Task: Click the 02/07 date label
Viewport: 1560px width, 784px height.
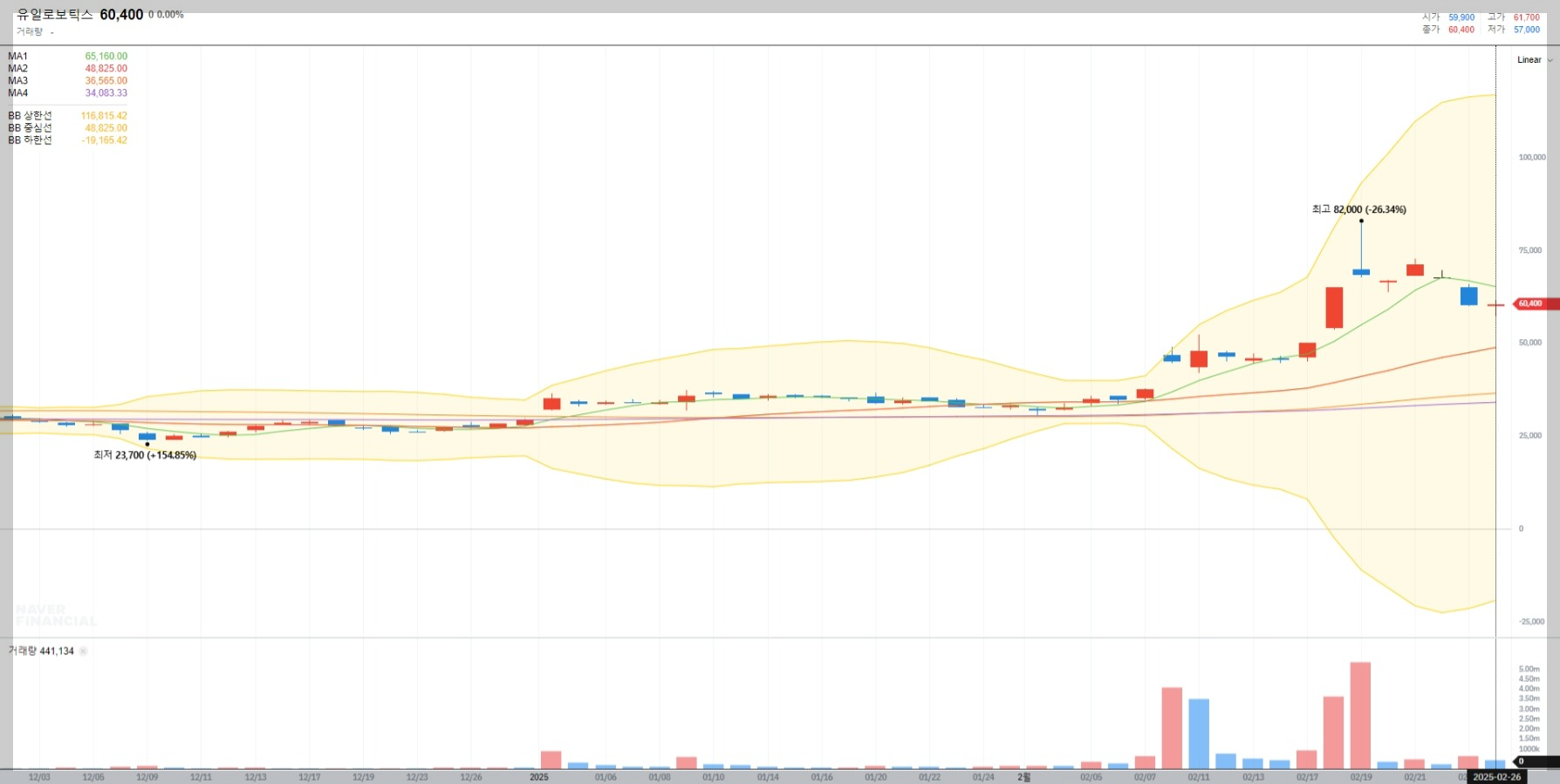Action: 1145,777
